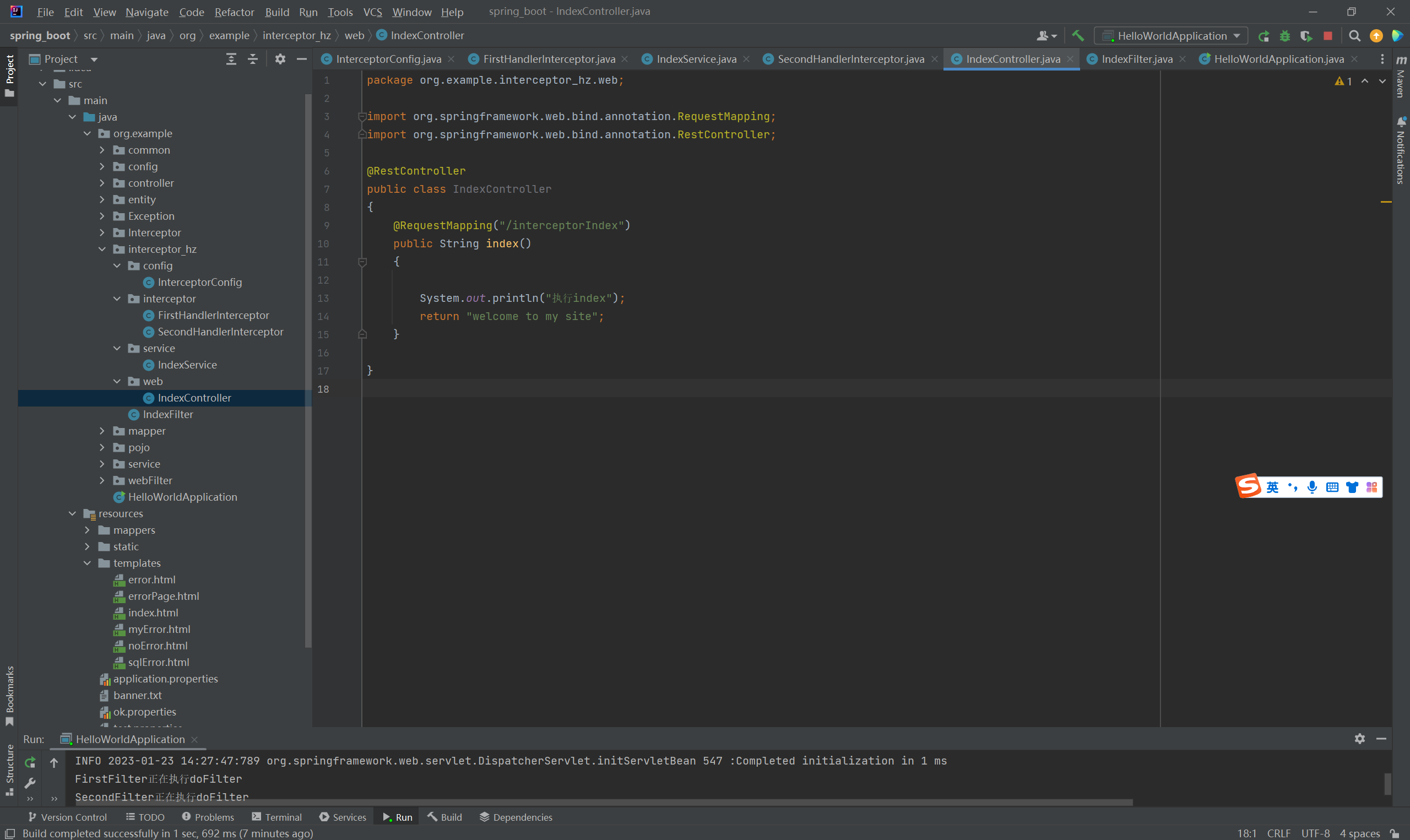Collapse the templates folder
This screenshot has height=840, width=1410.
click(x=87, y=563)
